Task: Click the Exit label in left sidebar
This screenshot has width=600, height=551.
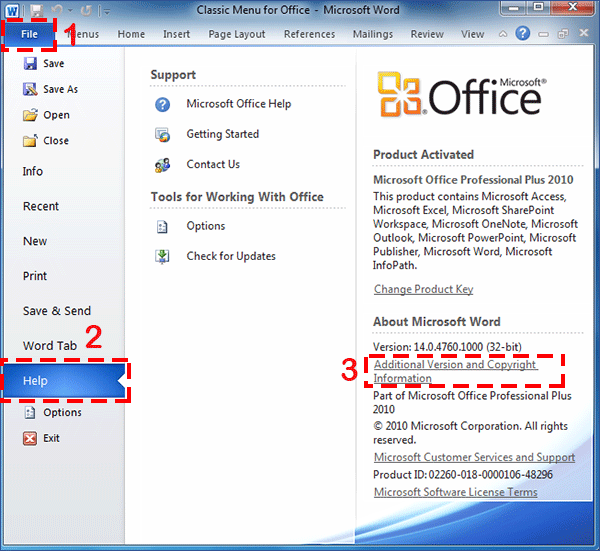Action: pos(51,438)
